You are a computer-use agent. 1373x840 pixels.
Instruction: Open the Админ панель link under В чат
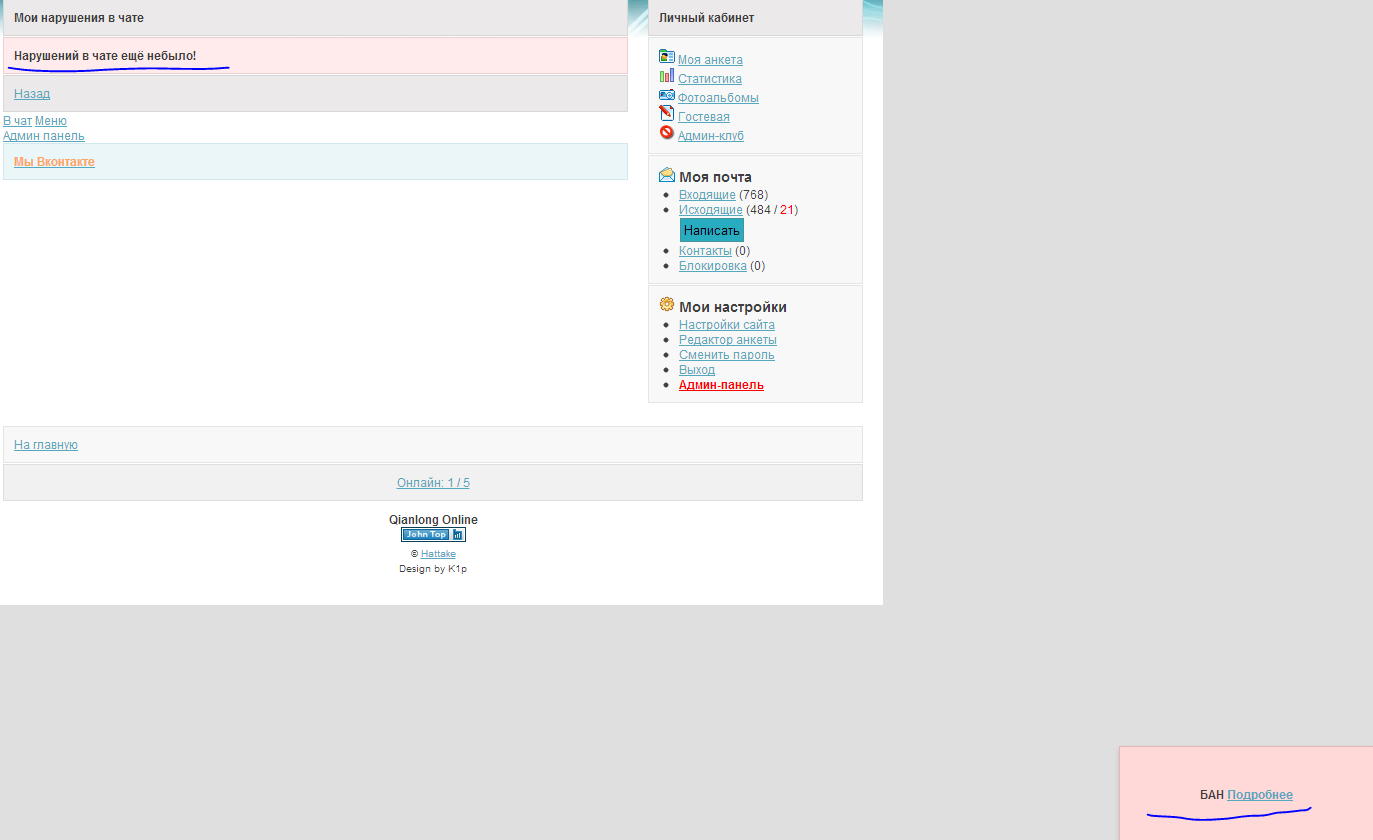point(44,136)
